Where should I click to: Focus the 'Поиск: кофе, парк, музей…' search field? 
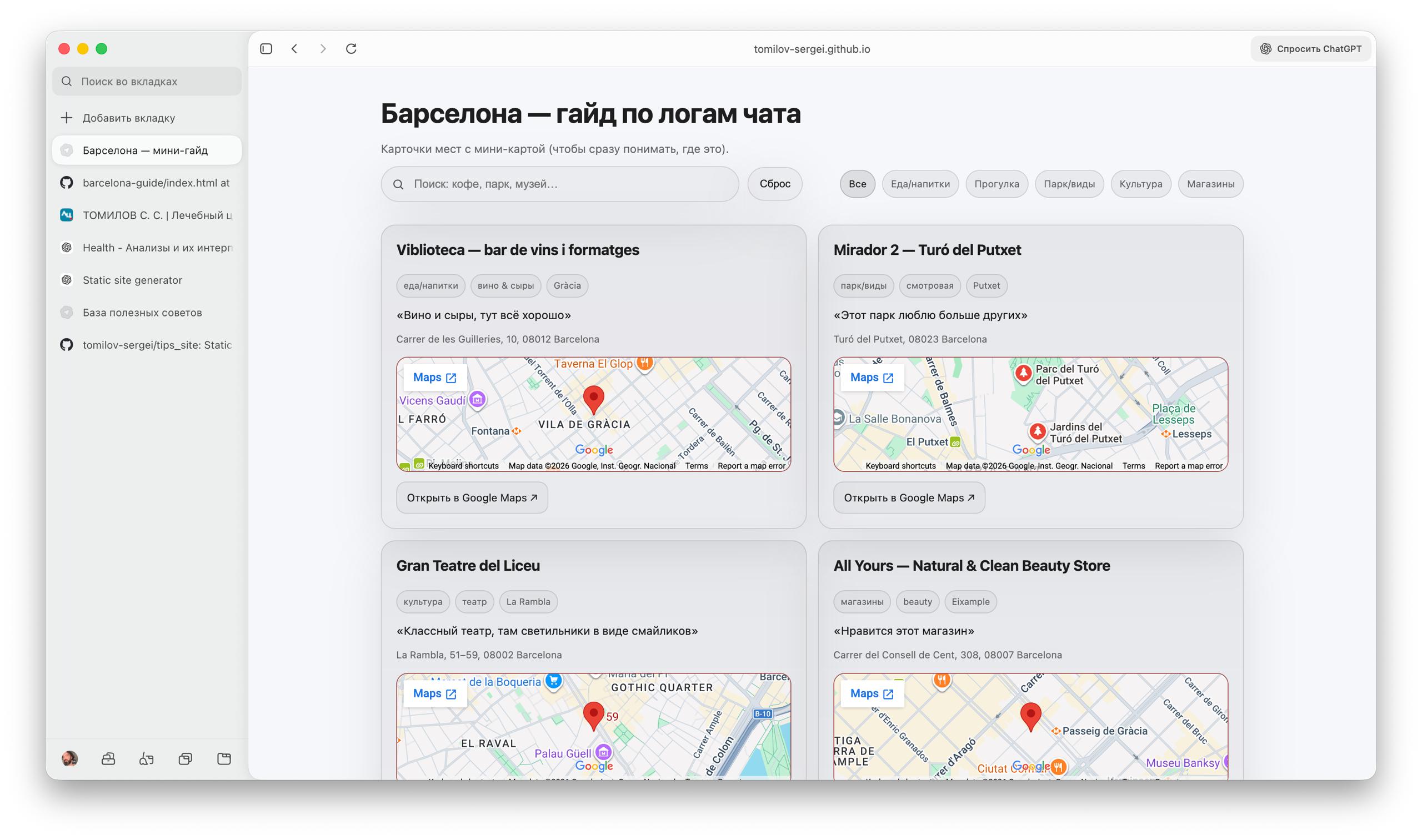click(x=560, y=184)
